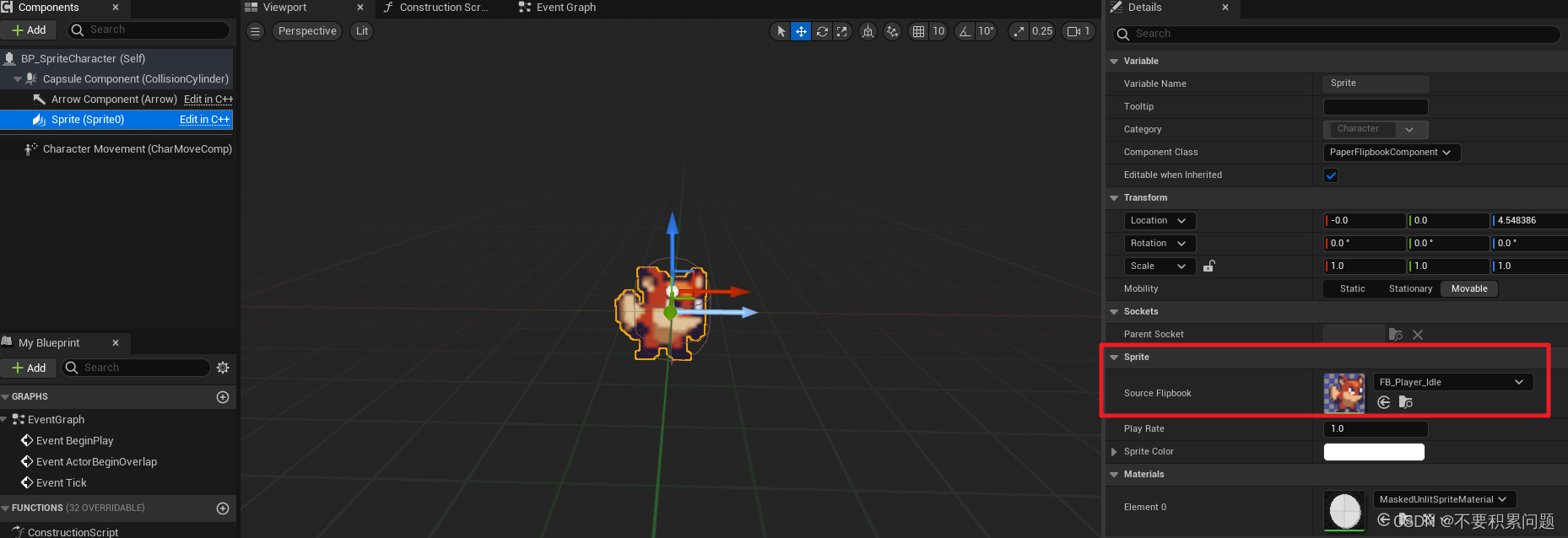The image size is (1568, 538).
Task: Toggle the scale lock icon
Action: [x=1208, y=266]
